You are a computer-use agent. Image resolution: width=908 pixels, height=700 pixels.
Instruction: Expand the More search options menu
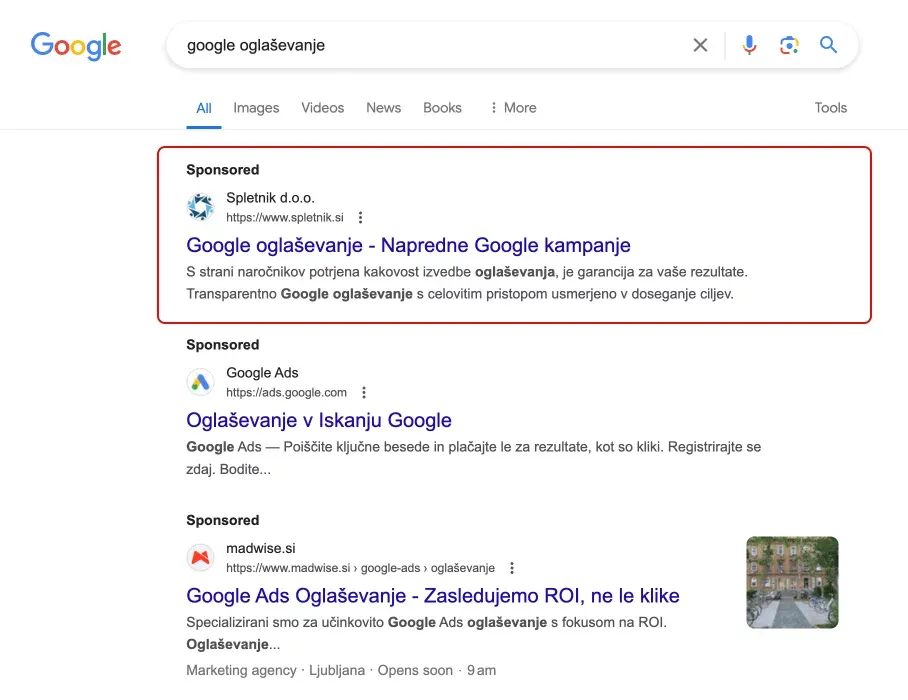tap(513, 108)
